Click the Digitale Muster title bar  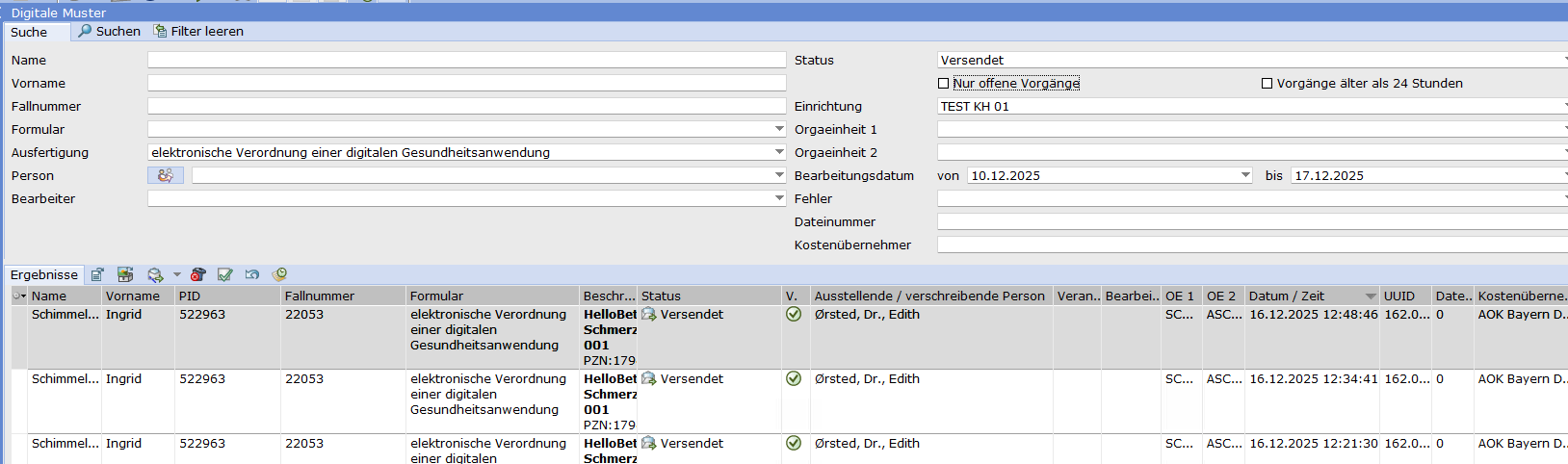tap(784, 13)
